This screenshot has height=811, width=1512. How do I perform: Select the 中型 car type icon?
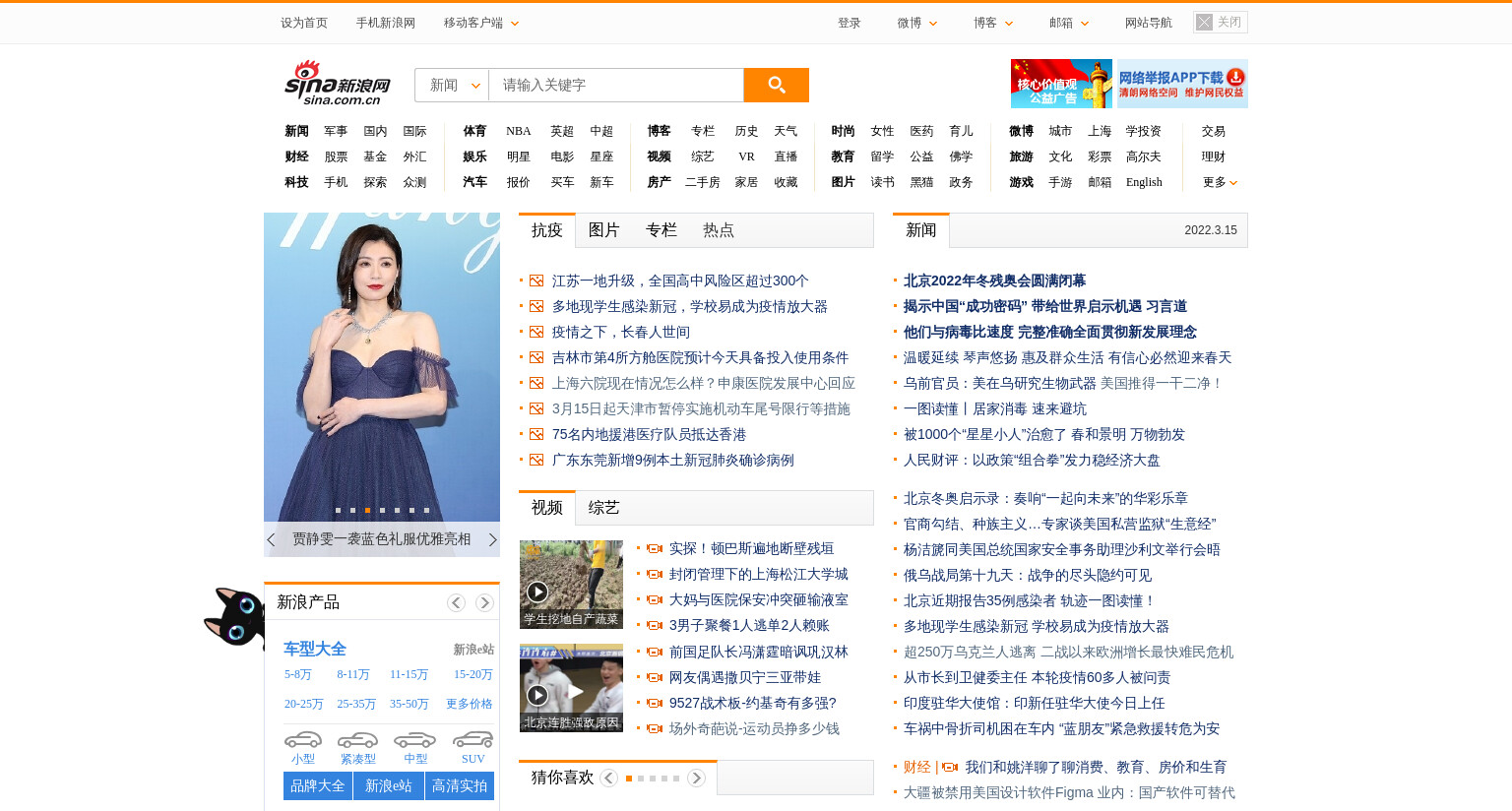click(415, 739)
